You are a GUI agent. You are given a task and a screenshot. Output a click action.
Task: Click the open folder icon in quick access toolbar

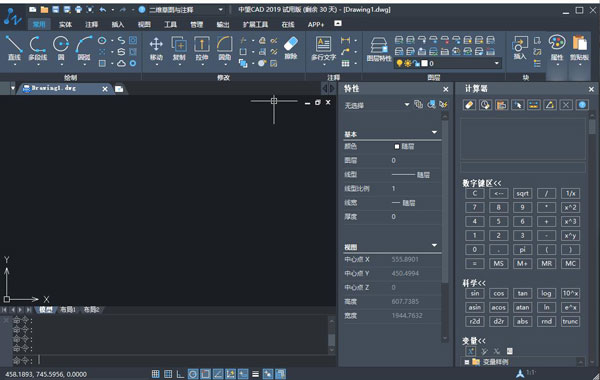tap(45, 10)
